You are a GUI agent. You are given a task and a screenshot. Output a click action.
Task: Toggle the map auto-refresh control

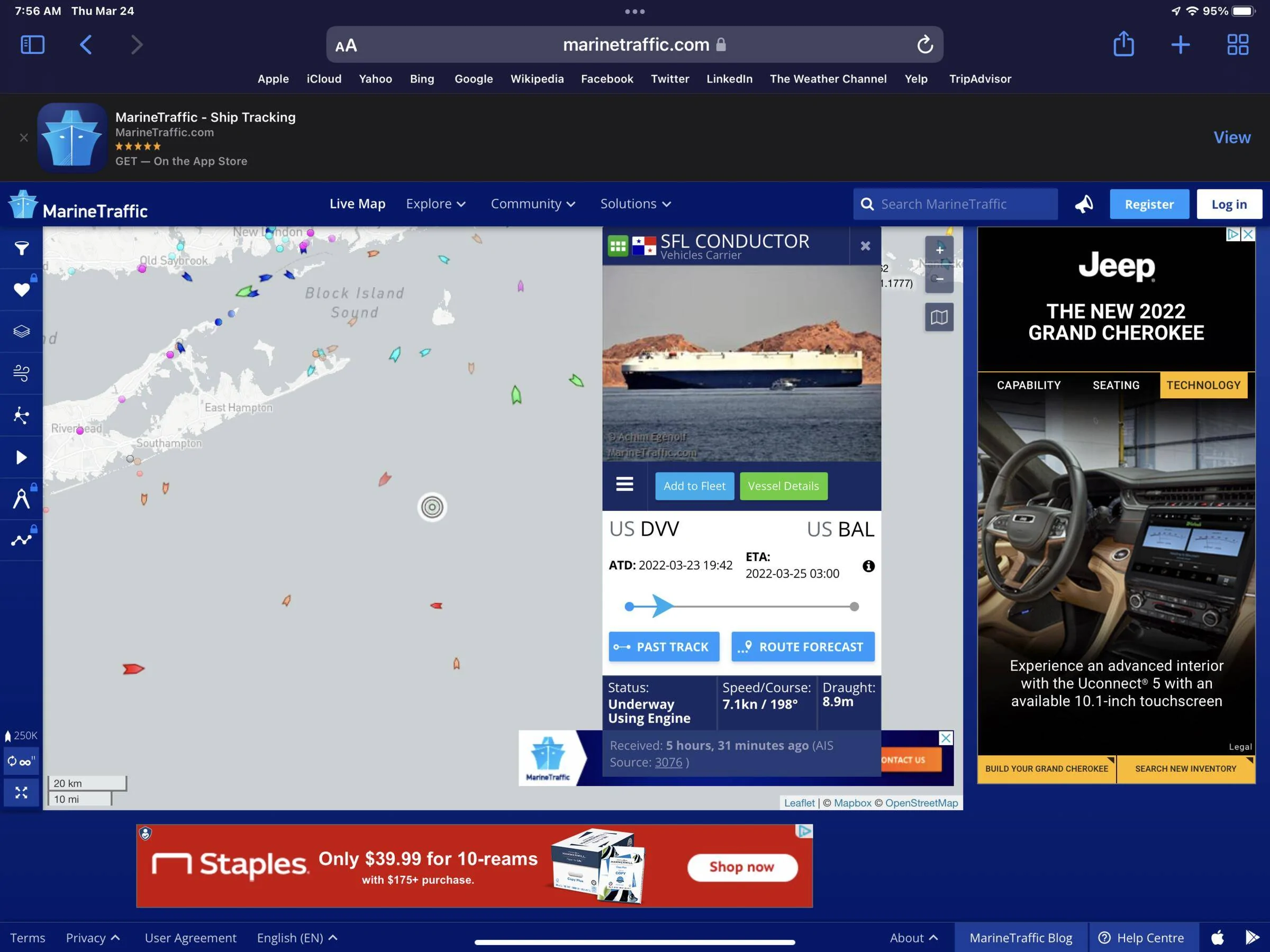[x=21, y=762]
